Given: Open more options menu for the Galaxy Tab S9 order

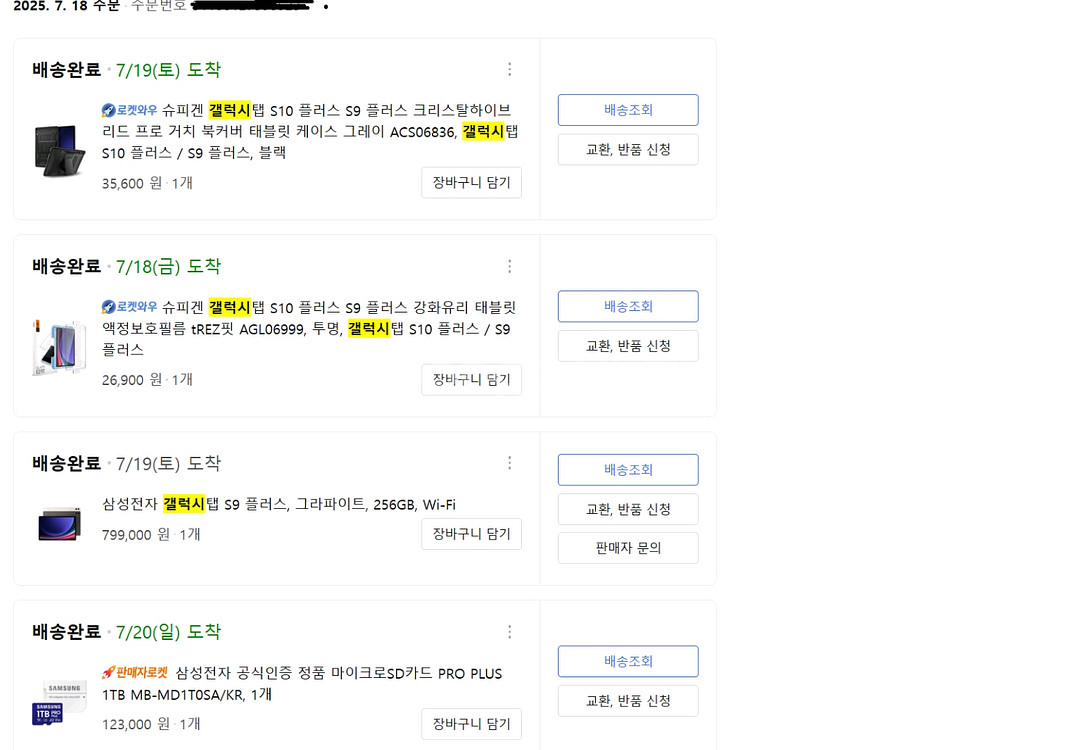Looking at the screenshot, I should point(509,463).
